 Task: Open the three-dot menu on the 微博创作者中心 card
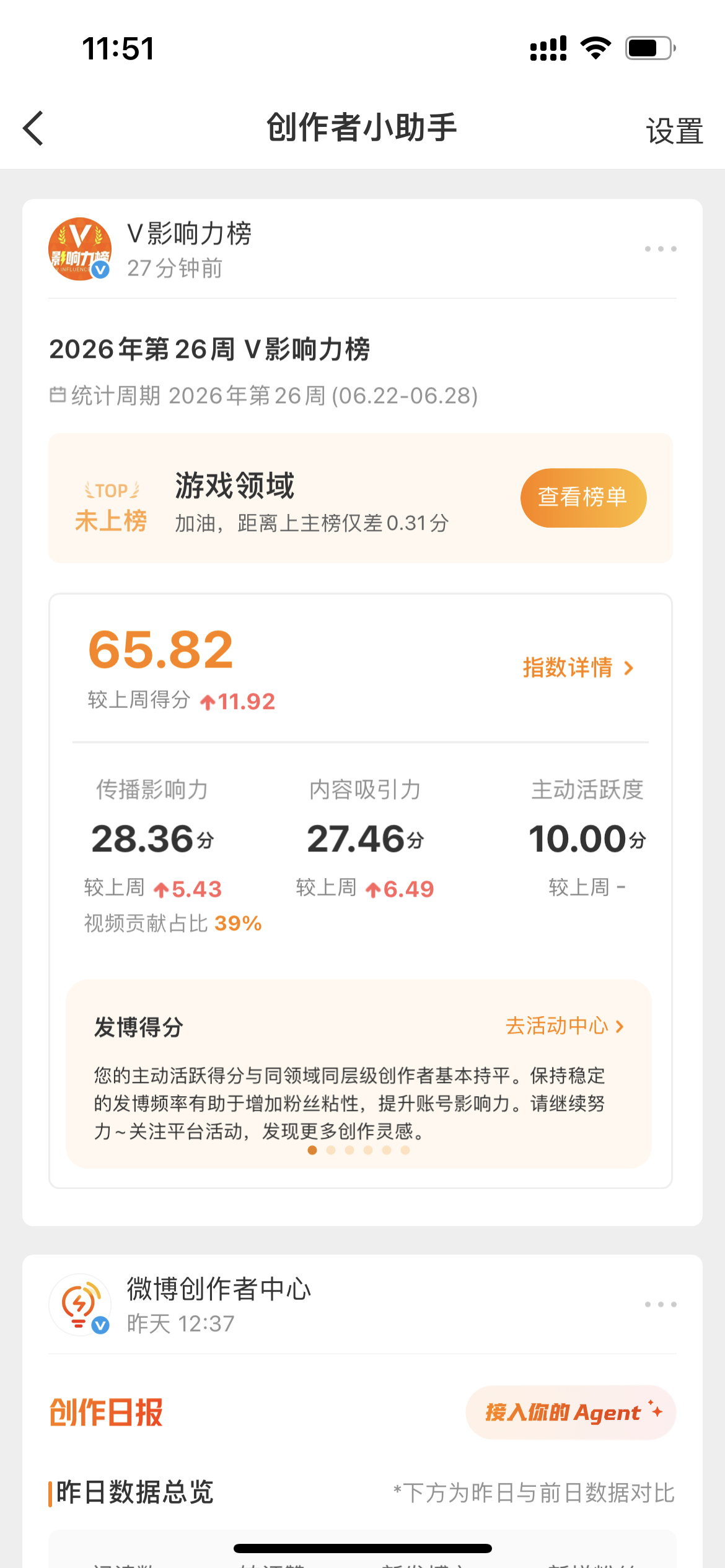(661, 1304)
